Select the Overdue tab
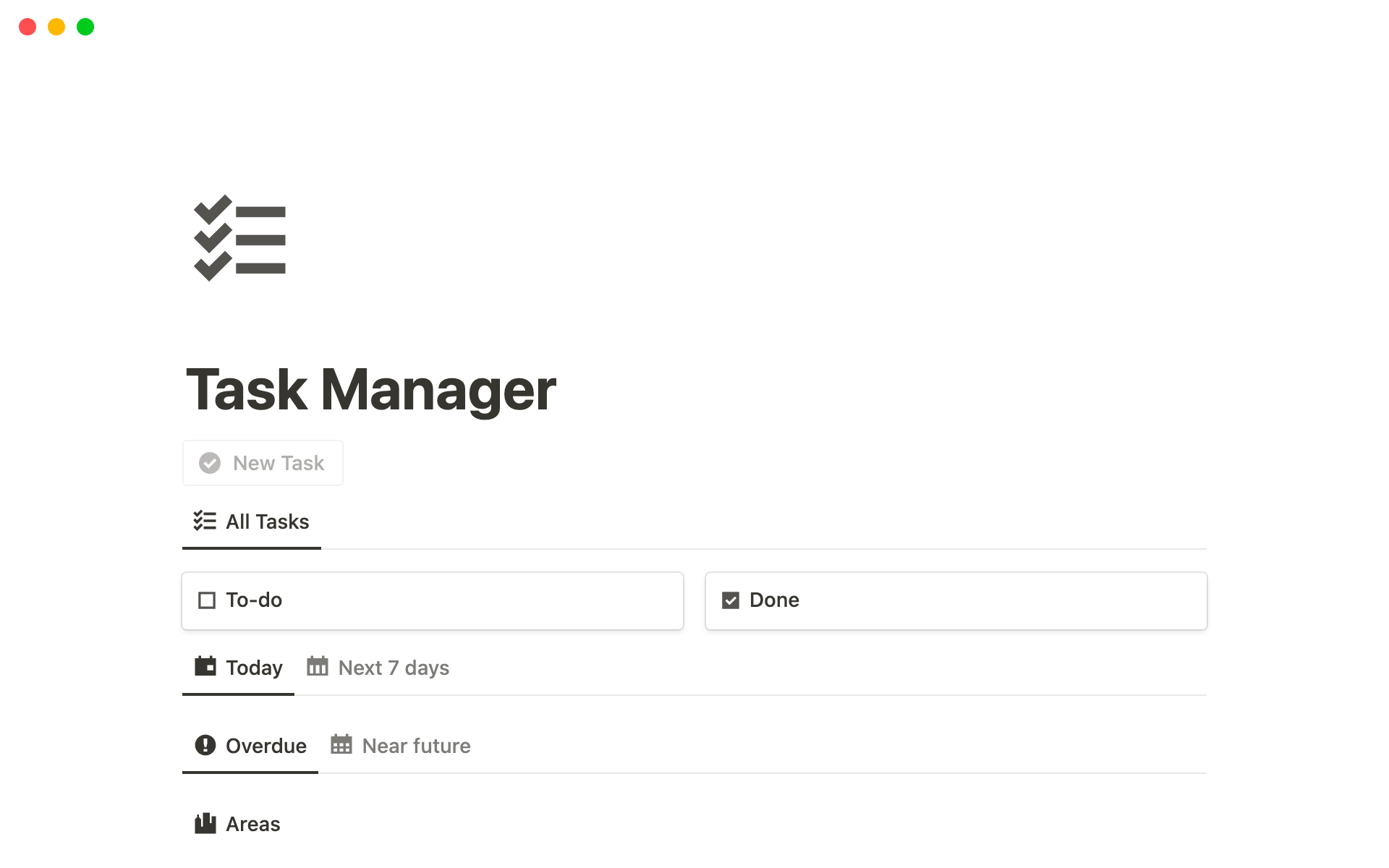 pyautogui.click(x=266, y=746)
